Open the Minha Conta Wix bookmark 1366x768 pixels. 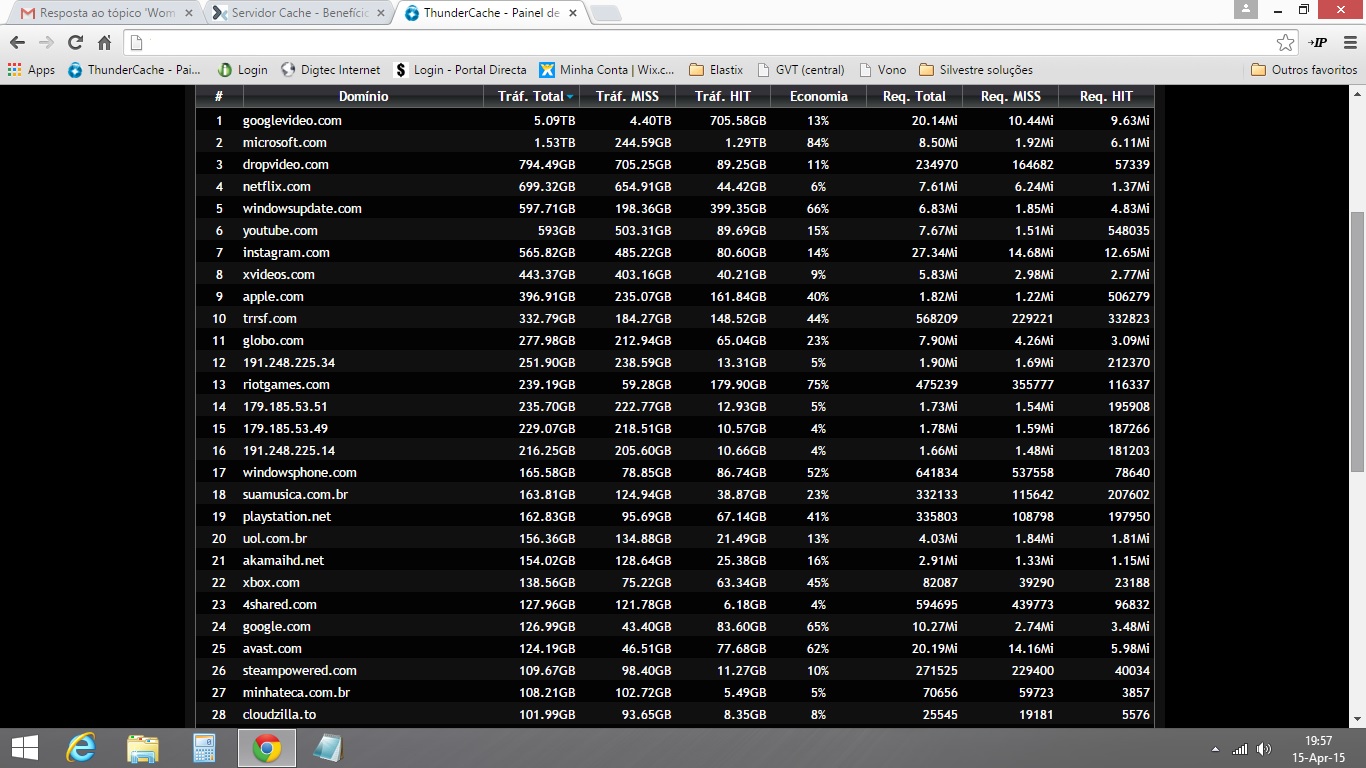click(607, 70)
